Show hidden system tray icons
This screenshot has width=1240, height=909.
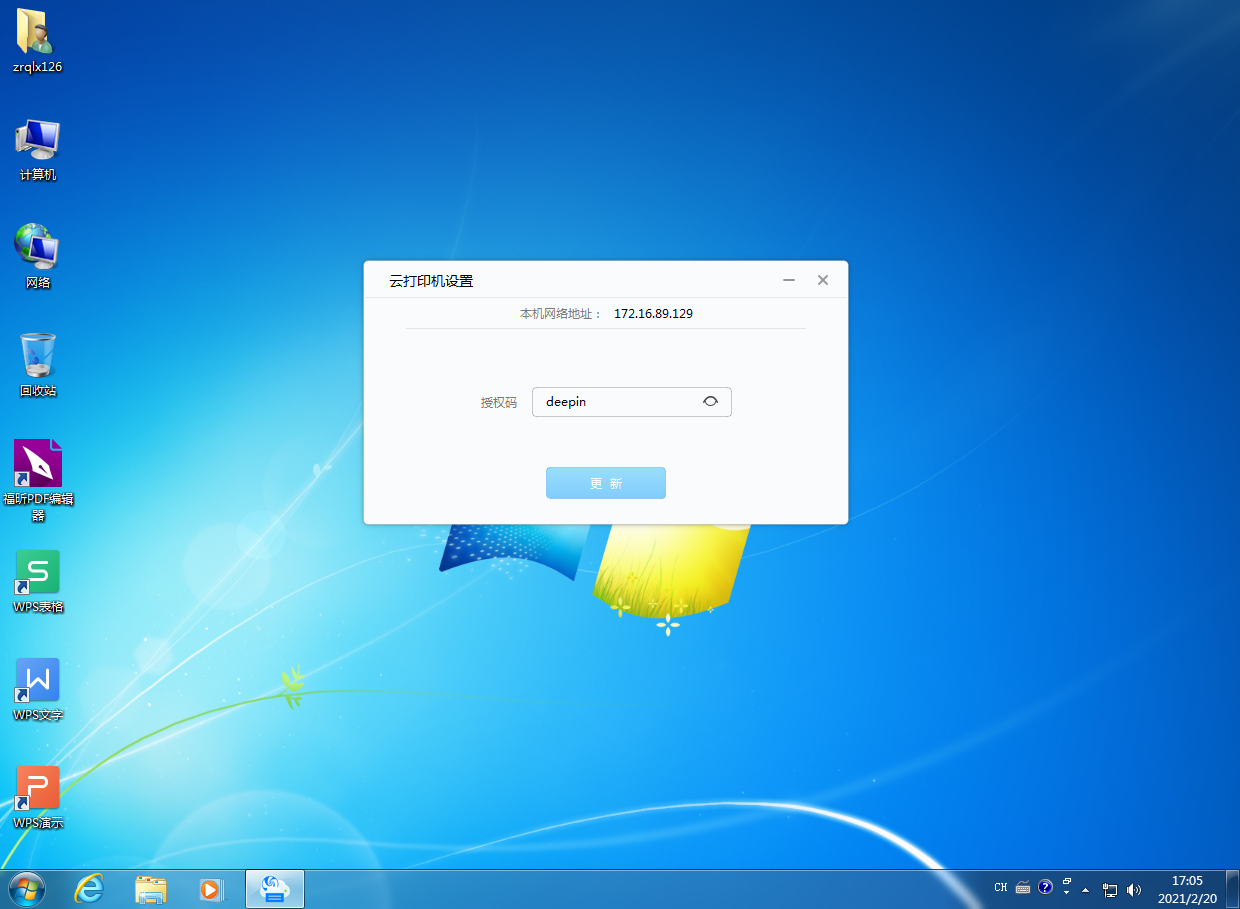1086,888
